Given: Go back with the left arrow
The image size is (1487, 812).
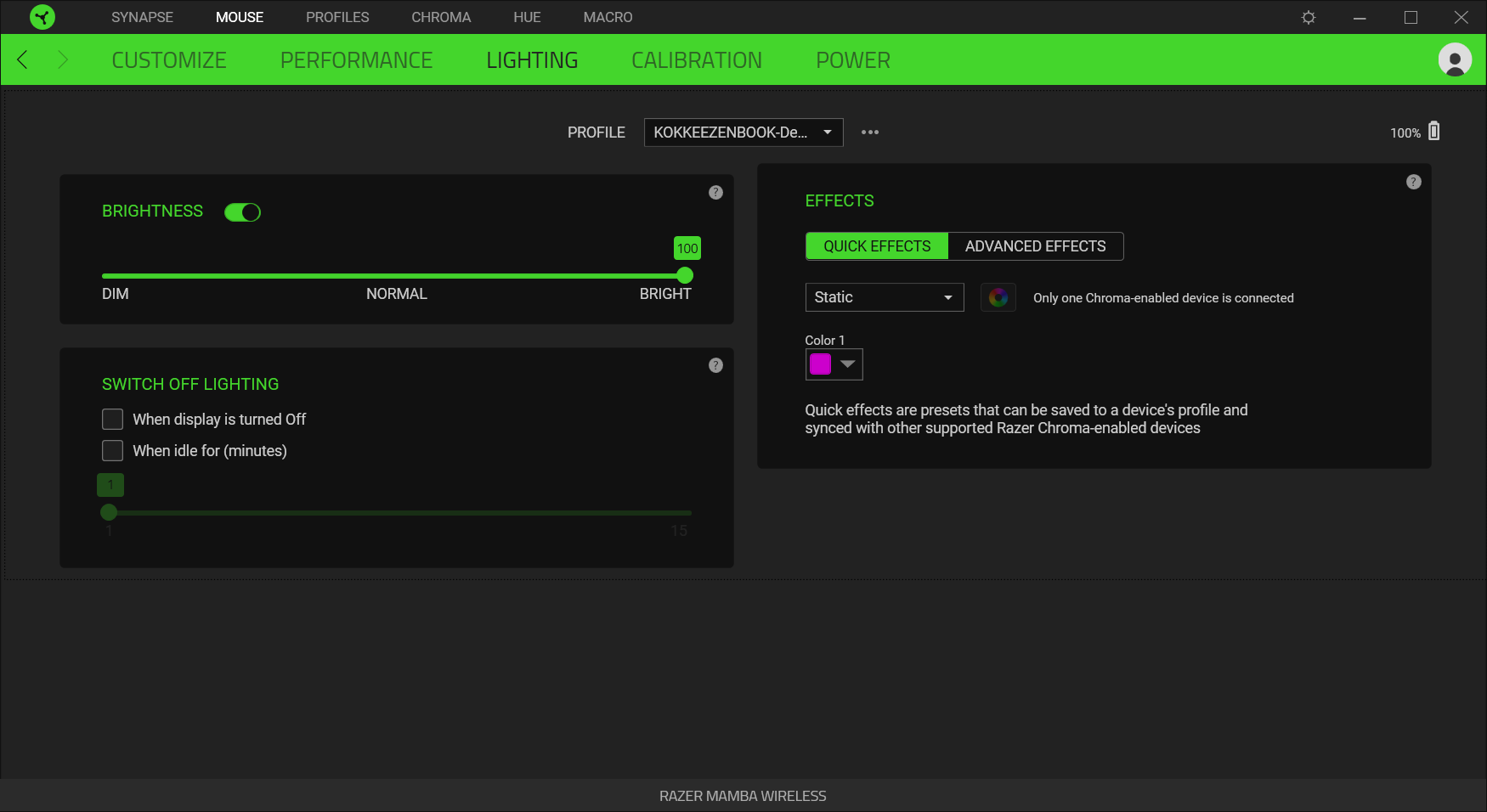Looking at the screenshot, I should coord(23,59).
